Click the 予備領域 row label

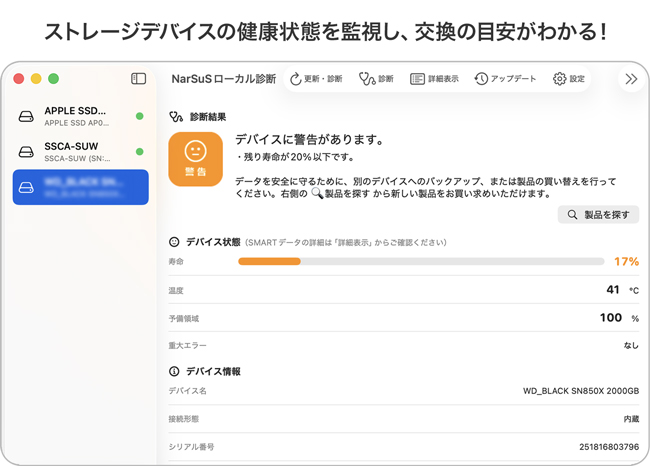pyautogui.click(x=184, y=318)
